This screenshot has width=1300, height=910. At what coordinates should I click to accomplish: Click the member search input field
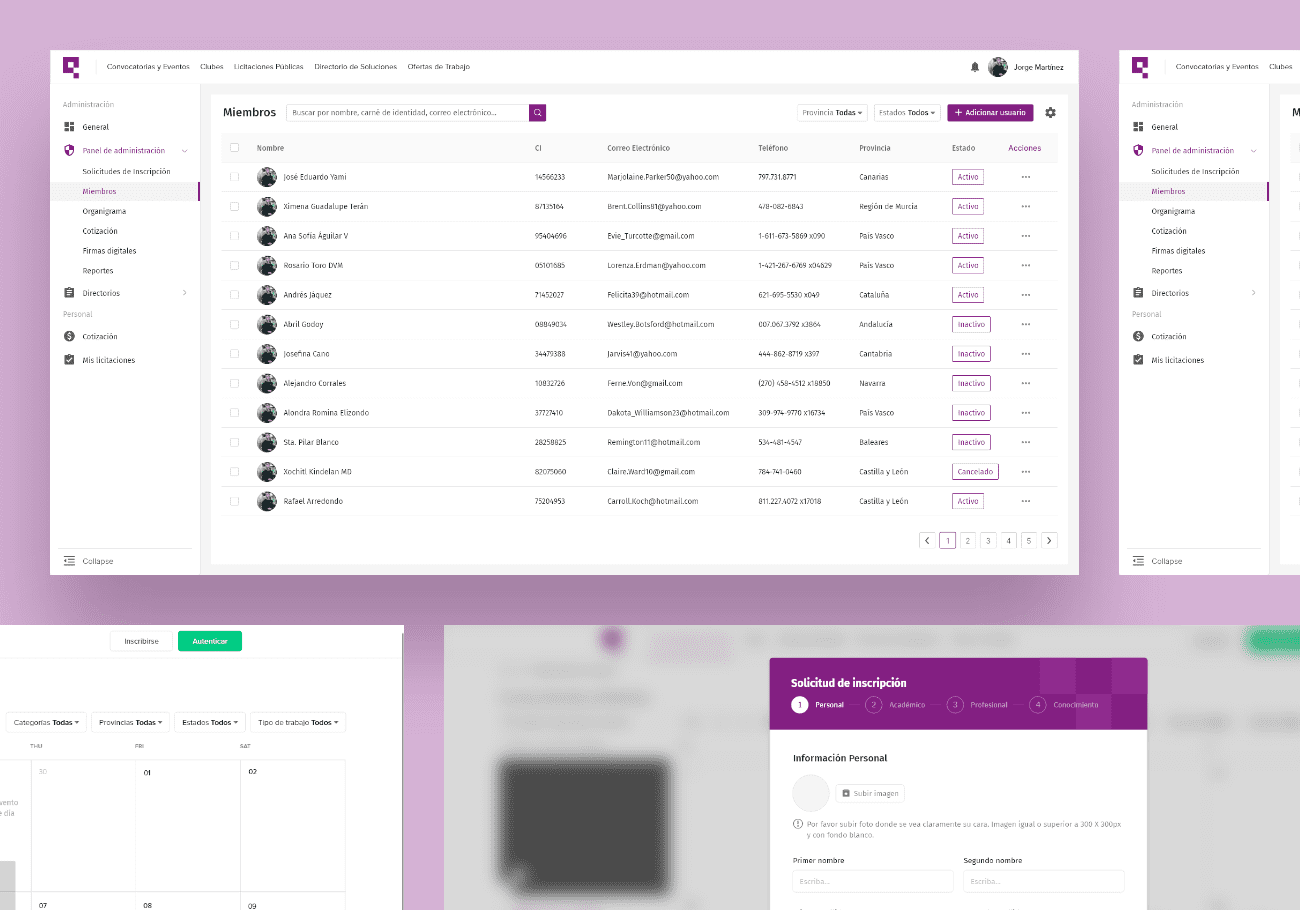click(x=407, y=113)
